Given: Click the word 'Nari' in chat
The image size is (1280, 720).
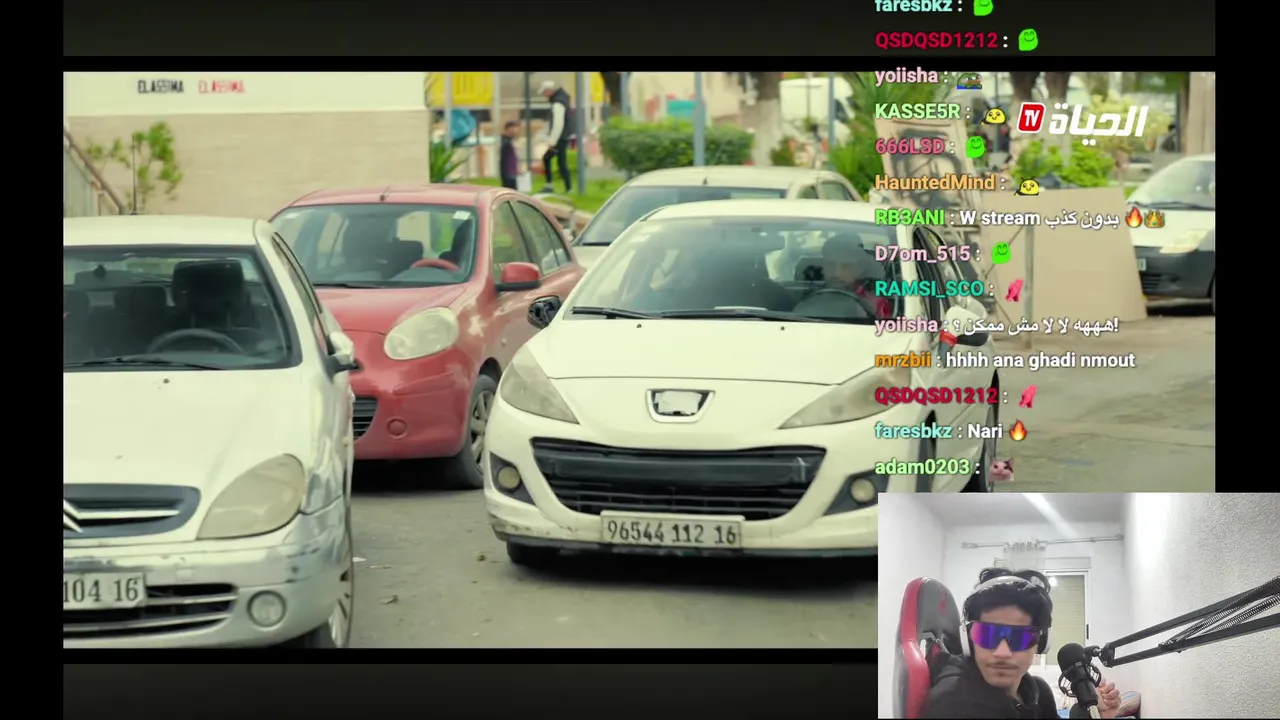Looking at the screenshot, I should pyautogui.click(x=985, y=431).
